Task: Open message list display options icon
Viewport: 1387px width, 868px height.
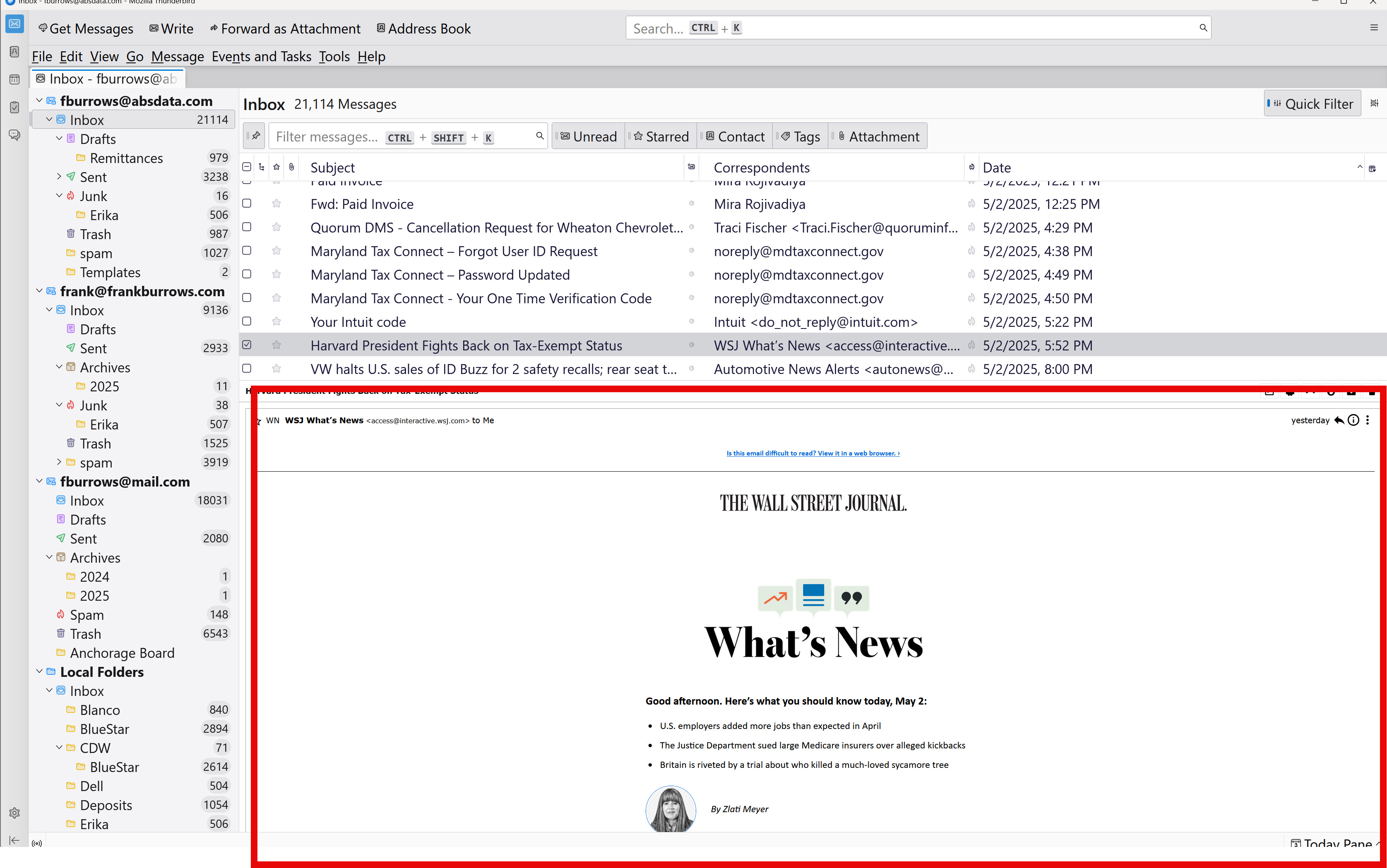Action: pos(1374,103)
